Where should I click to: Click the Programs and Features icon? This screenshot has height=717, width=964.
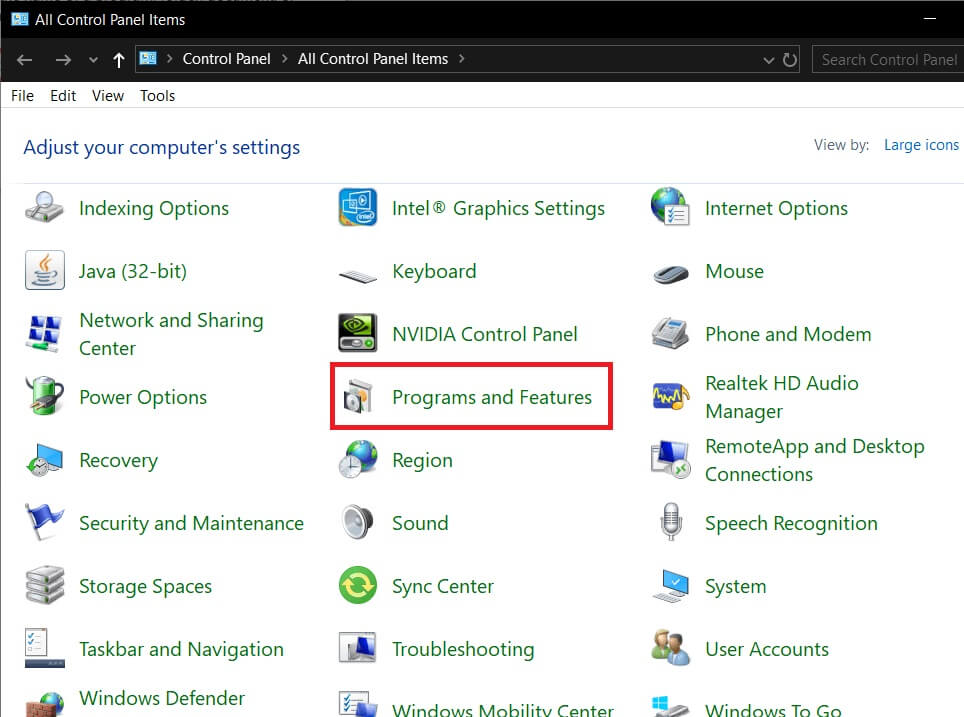tap(358, 397)
